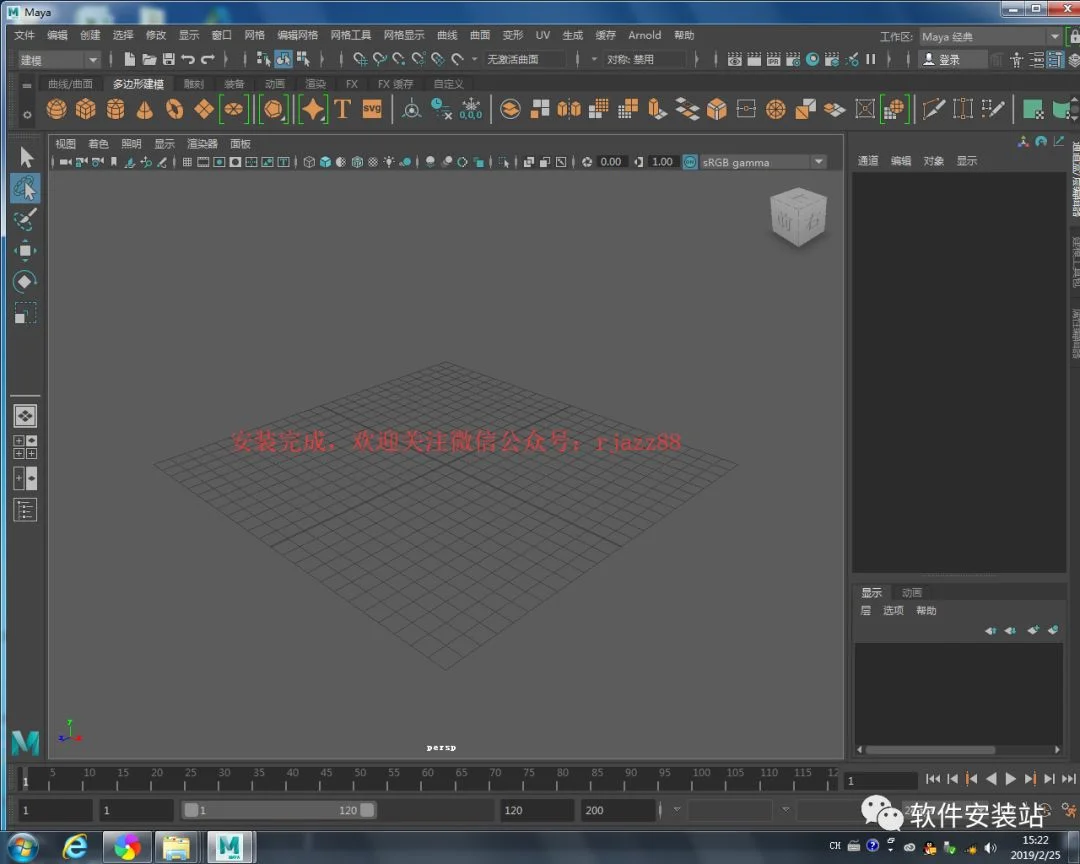
Task: Click the Type text tool icon
Action: [x=342, y=109]
